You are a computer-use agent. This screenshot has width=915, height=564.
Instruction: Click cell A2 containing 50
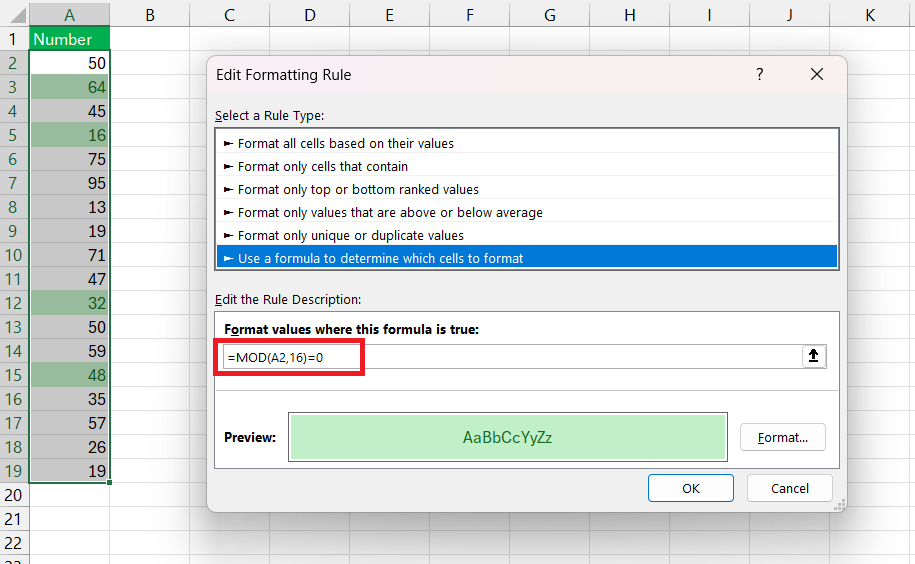coord(69,63)
